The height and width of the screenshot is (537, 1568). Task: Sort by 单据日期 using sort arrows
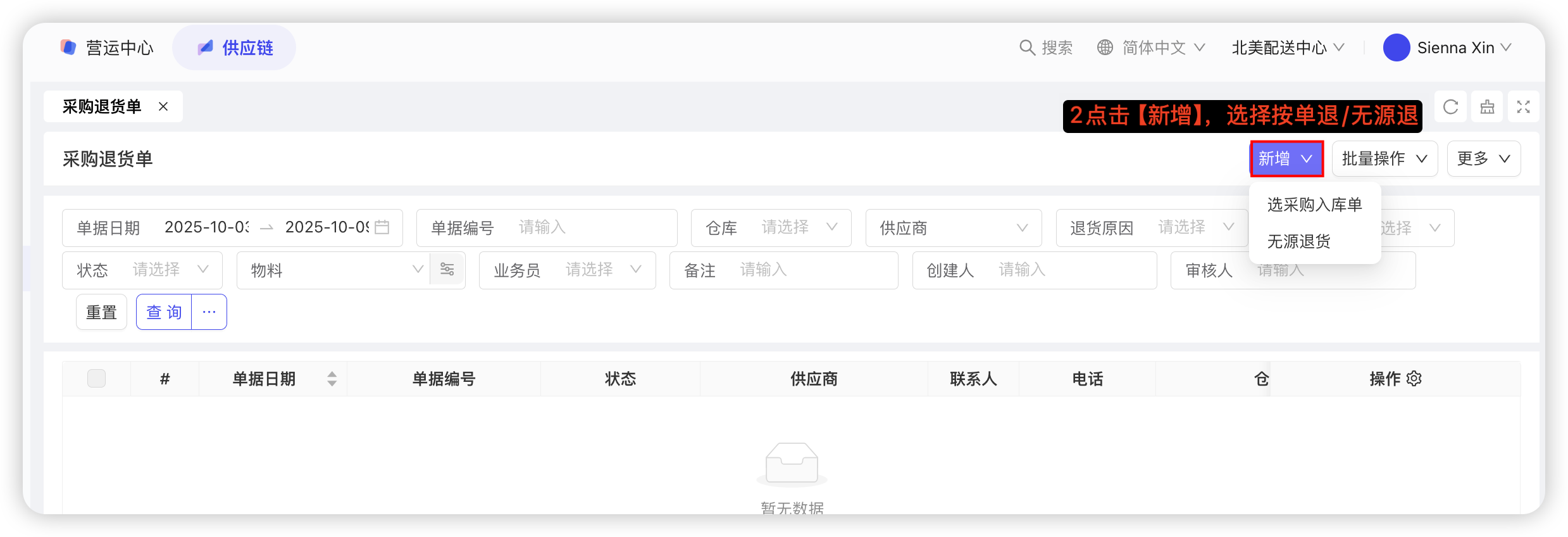332,379
